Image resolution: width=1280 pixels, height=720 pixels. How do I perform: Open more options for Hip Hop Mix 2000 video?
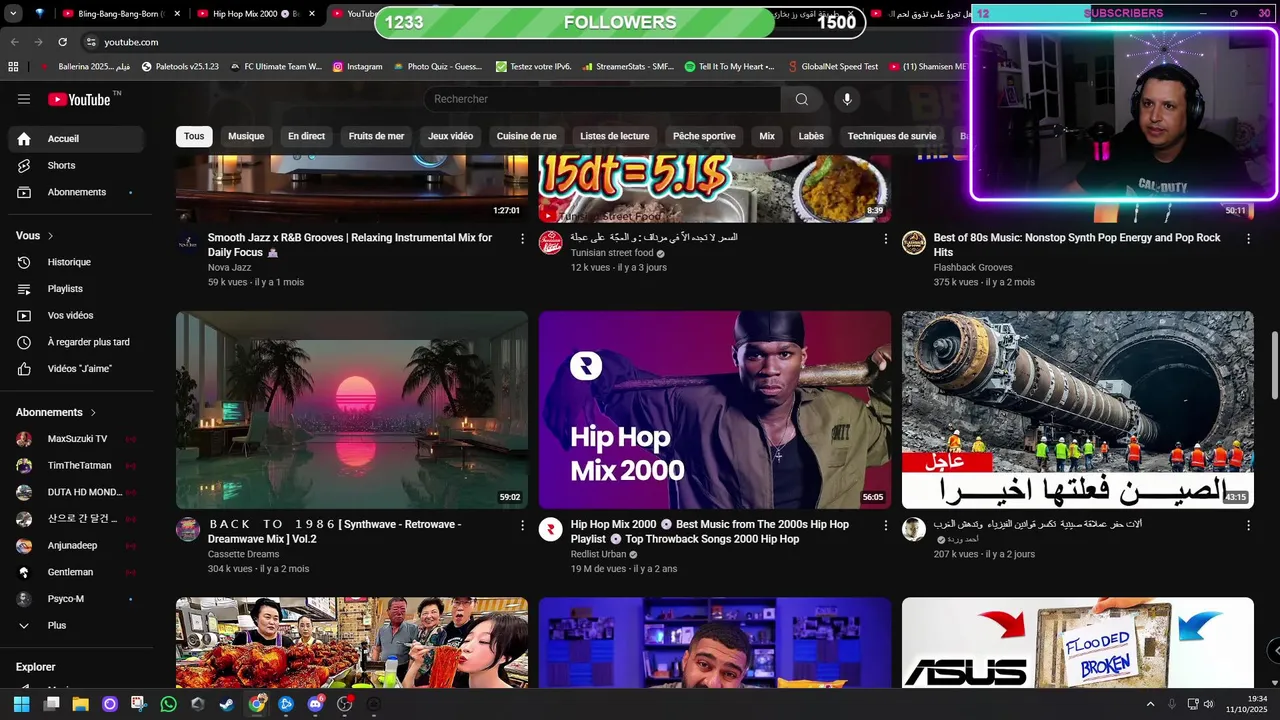885,525
